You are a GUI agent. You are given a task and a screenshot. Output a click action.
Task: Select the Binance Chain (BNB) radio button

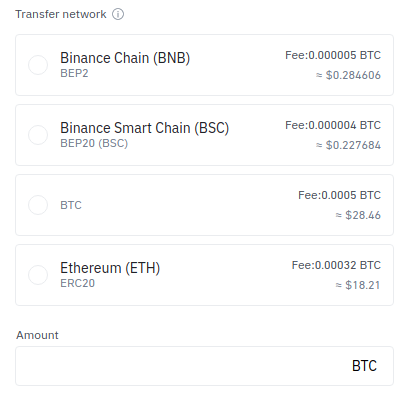38,65
